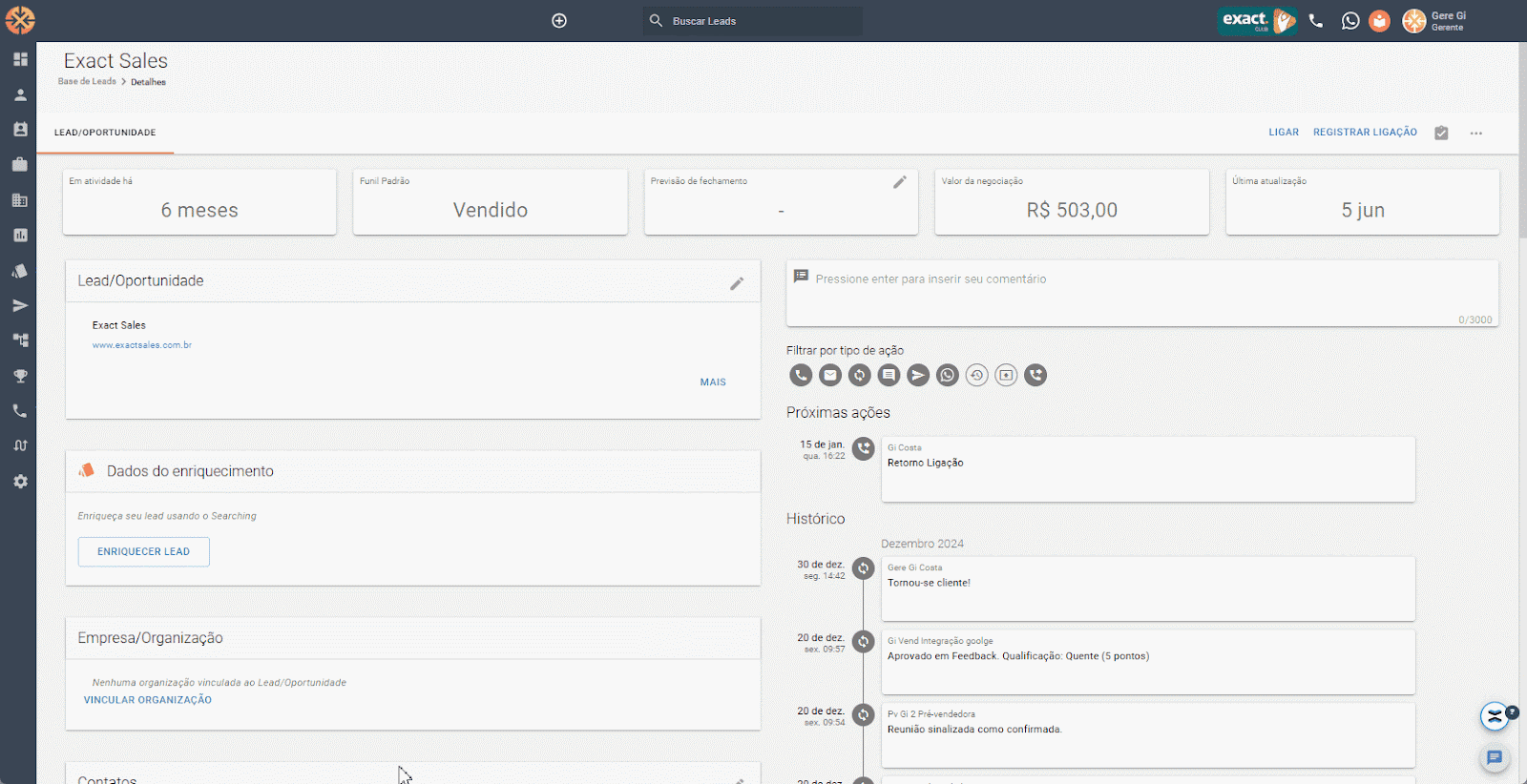
Task: Expand lead details with MAIS
Action: (x=713, y=382)
